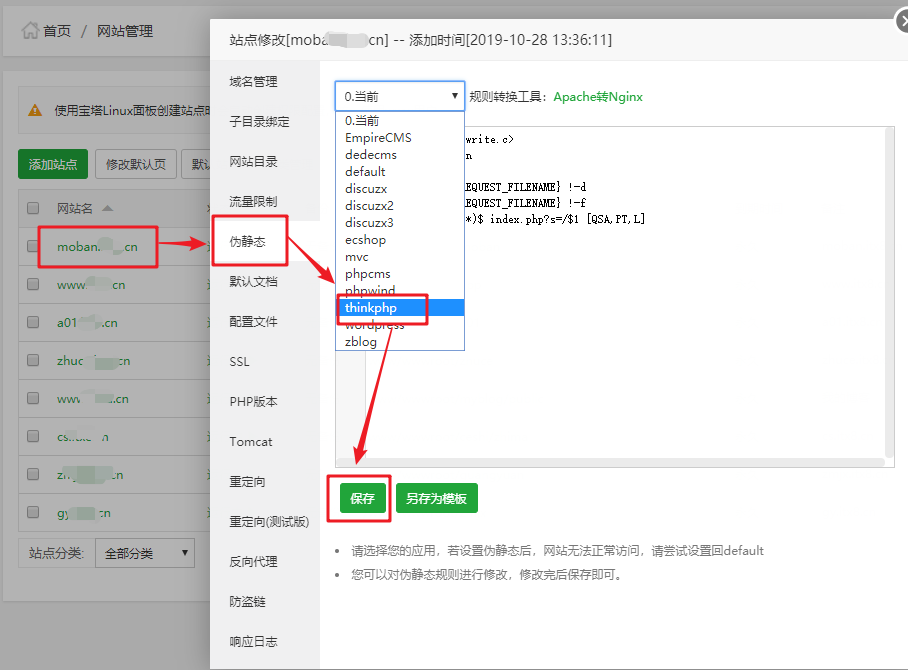Choose the mvc rewrite option
The image size is (908, 670).
(x=400, y=257)
